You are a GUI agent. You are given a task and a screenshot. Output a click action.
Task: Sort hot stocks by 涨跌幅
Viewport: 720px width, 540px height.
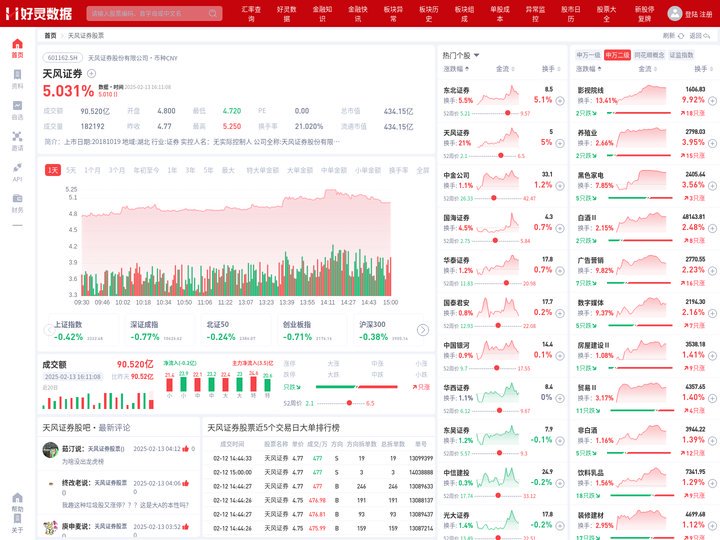pyautogui.click(x=456, y=69)
